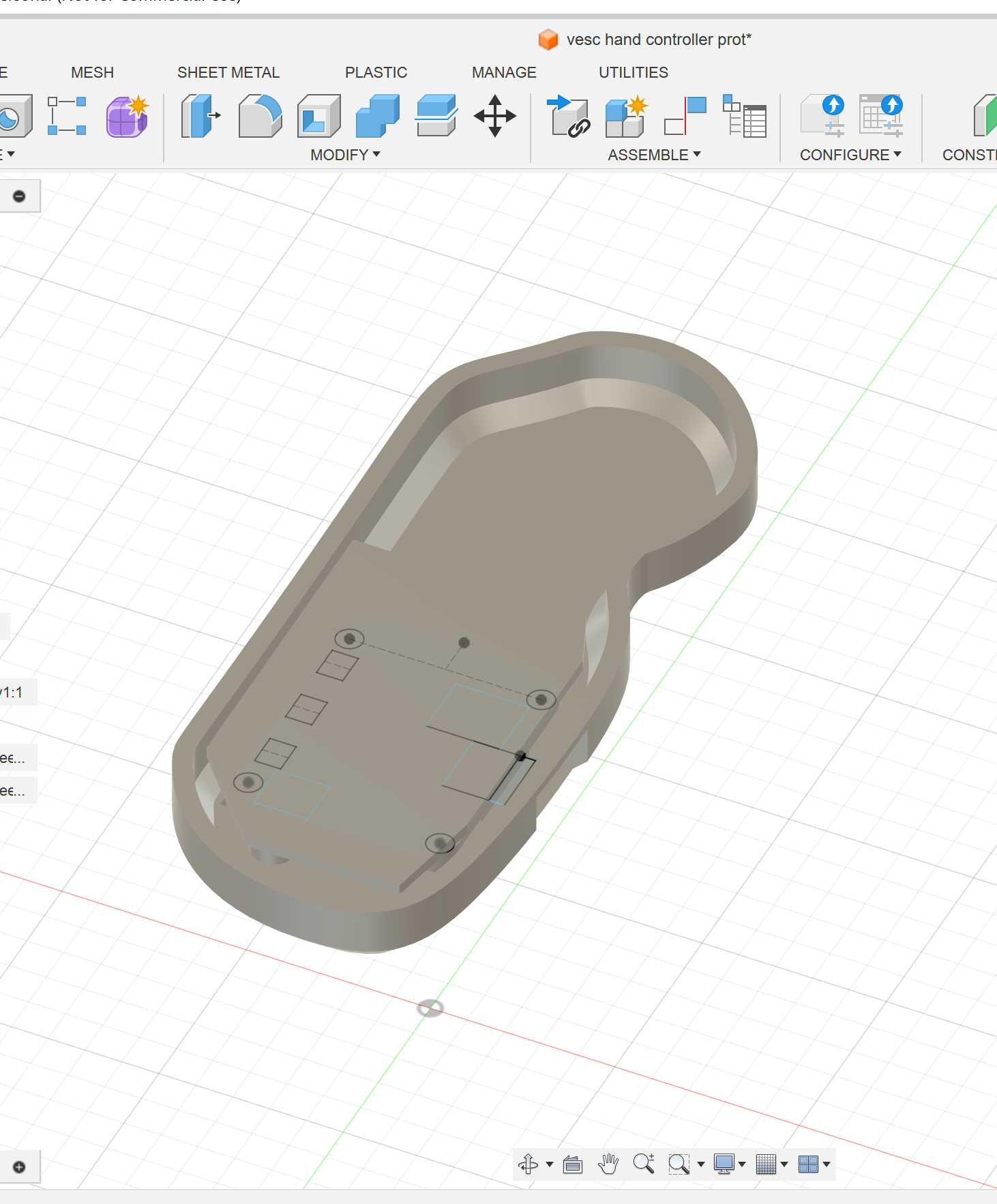Click the New Component icon

tap(625, 117)
